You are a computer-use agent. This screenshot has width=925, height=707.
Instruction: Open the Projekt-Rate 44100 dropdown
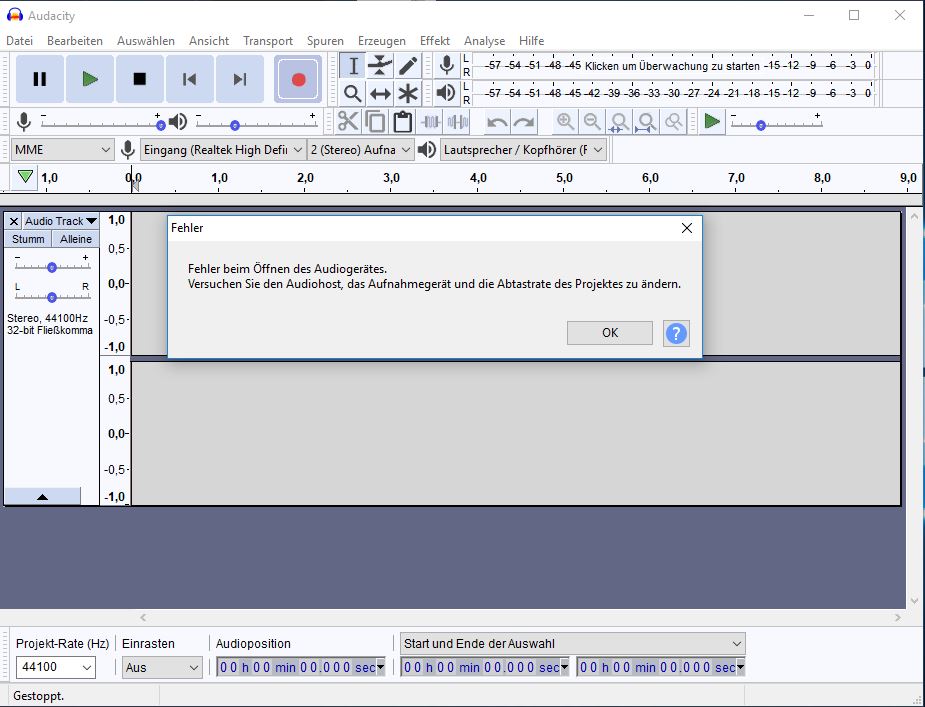point(55,667)
